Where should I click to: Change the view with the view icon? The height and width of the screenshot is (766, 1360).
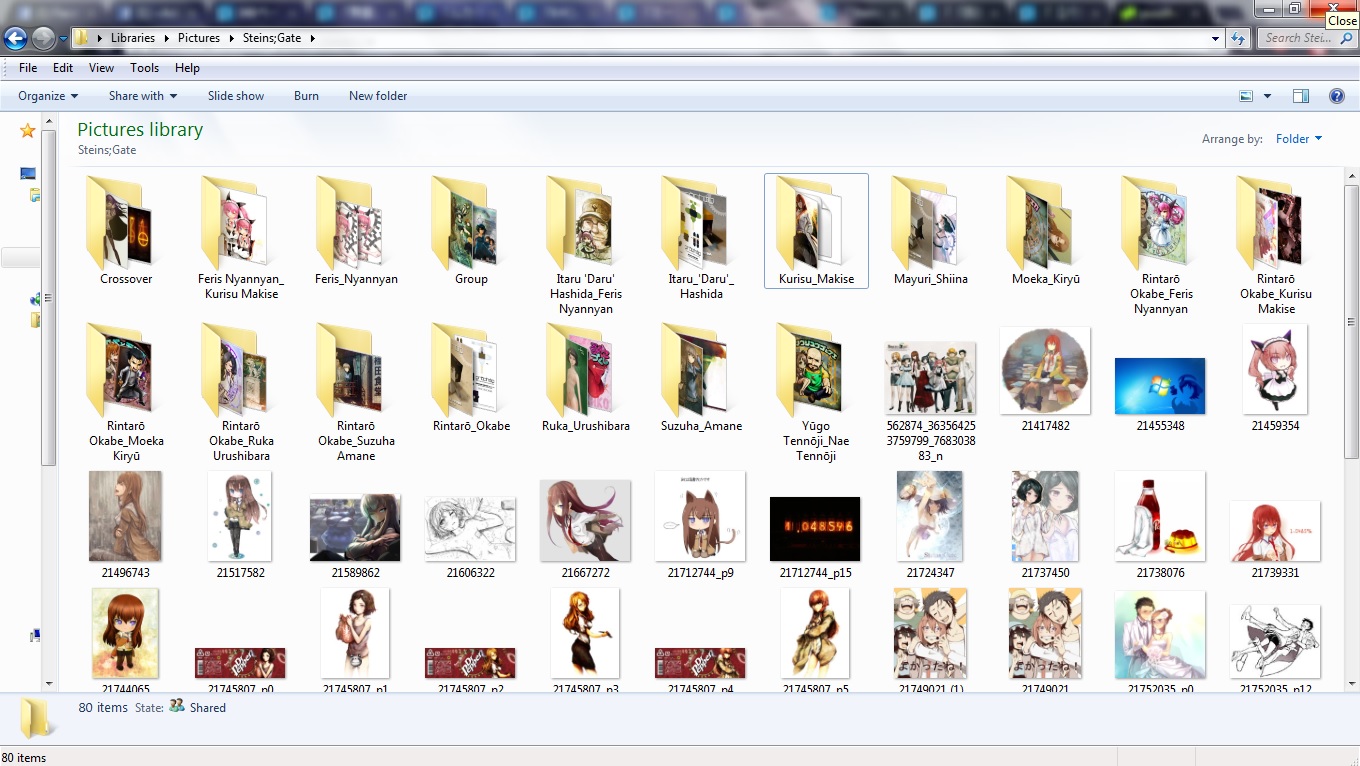point(1246,96)
